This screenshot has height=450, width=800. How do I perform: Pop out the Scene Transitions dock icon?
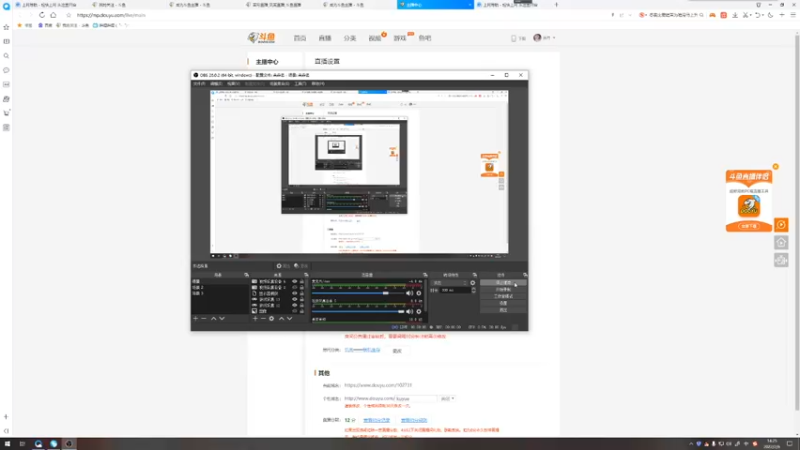pos(474,275)
